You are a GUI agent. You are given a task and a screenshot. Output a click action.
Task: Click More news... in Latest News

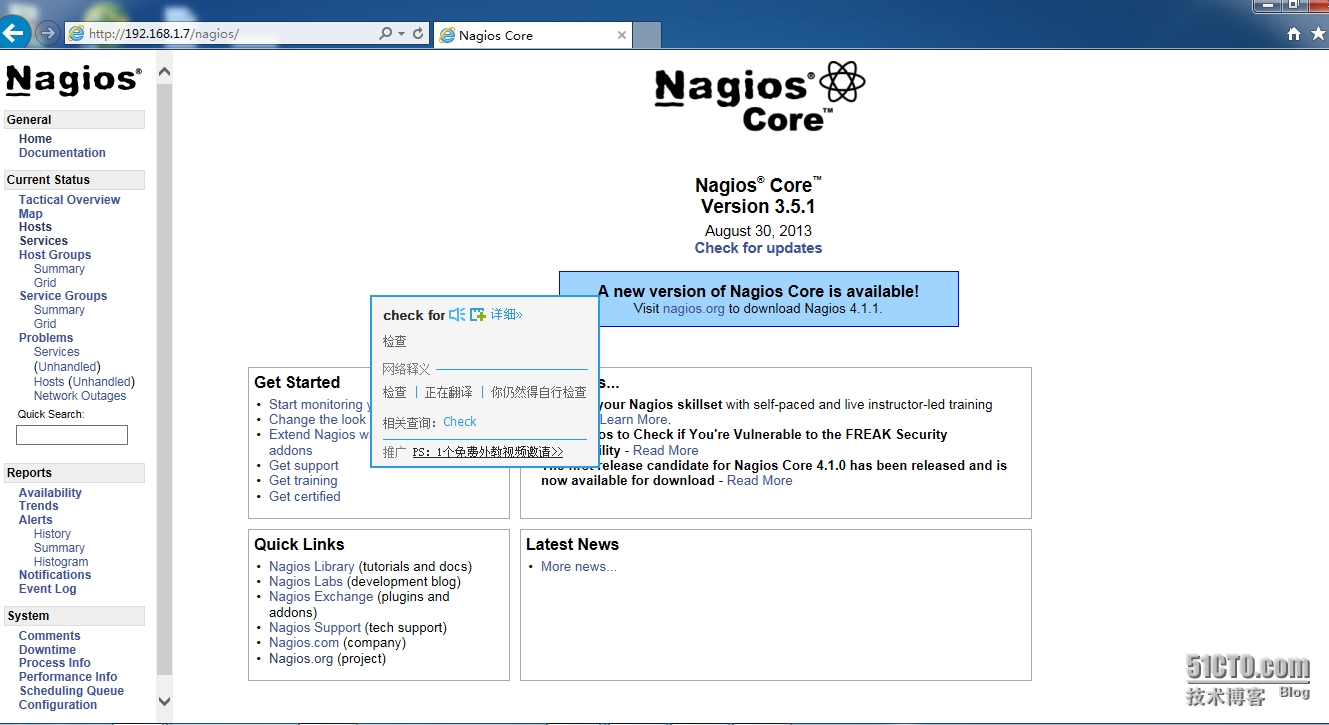point(579,567)
